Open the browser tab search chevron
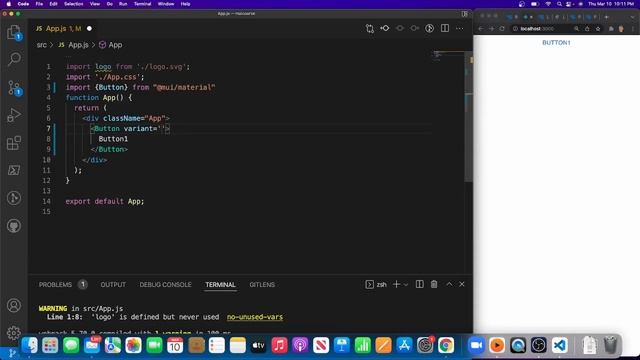Image resolution: width=640 pixels, height=360 pixels. [633, 17]
